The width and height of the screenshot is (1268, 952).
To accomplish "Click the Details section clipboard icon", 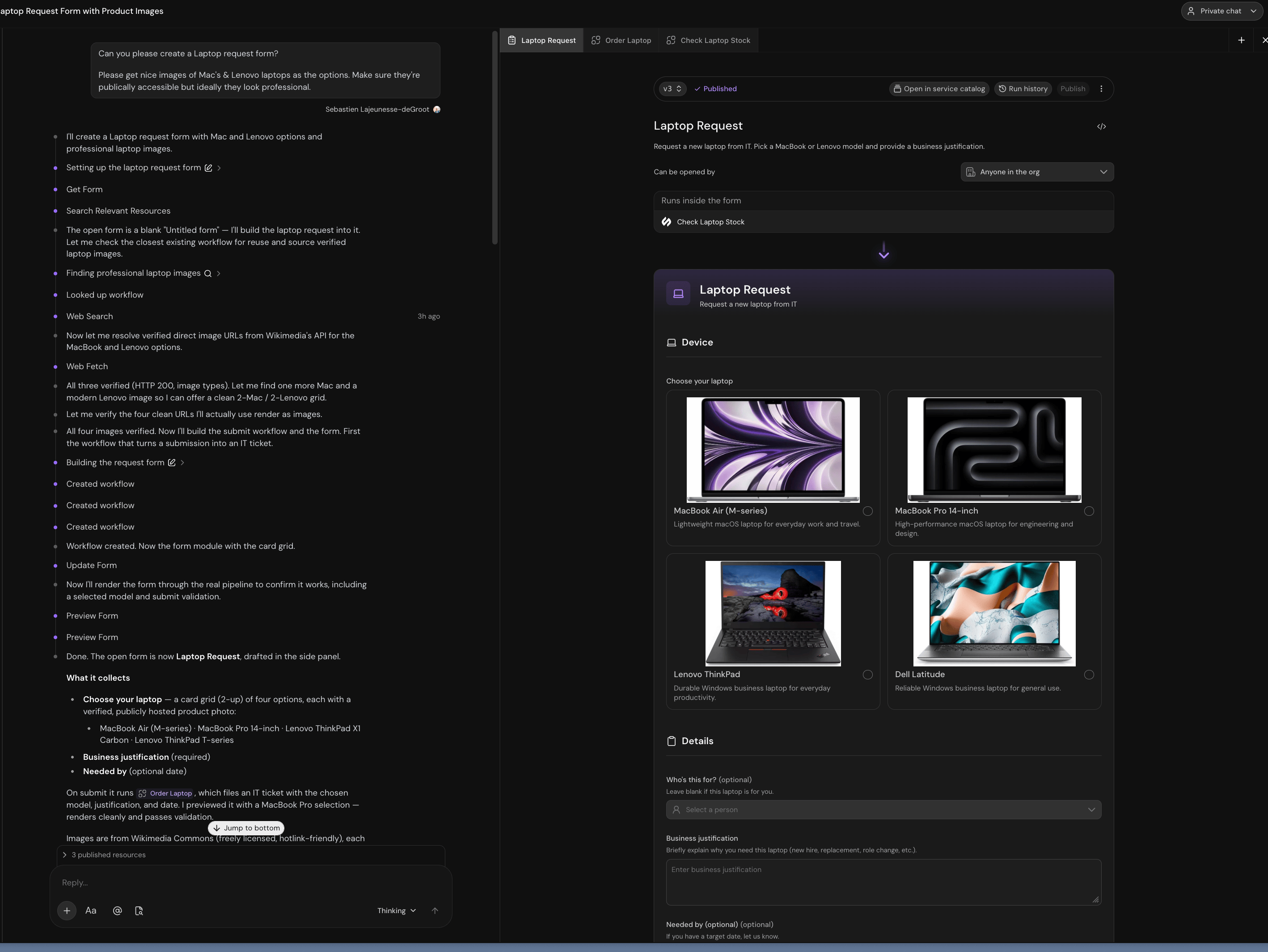I will point(671,741).
